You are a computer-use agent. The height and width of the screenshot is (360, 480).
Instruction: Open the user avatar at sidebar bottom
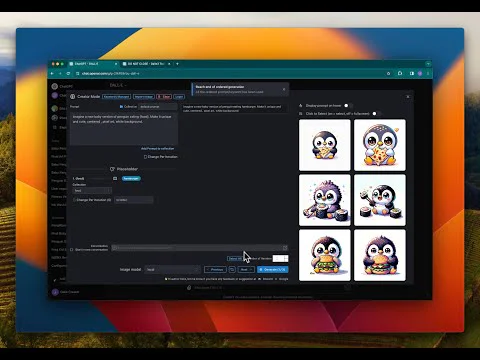pyautogui.click(x=55, y=292)
